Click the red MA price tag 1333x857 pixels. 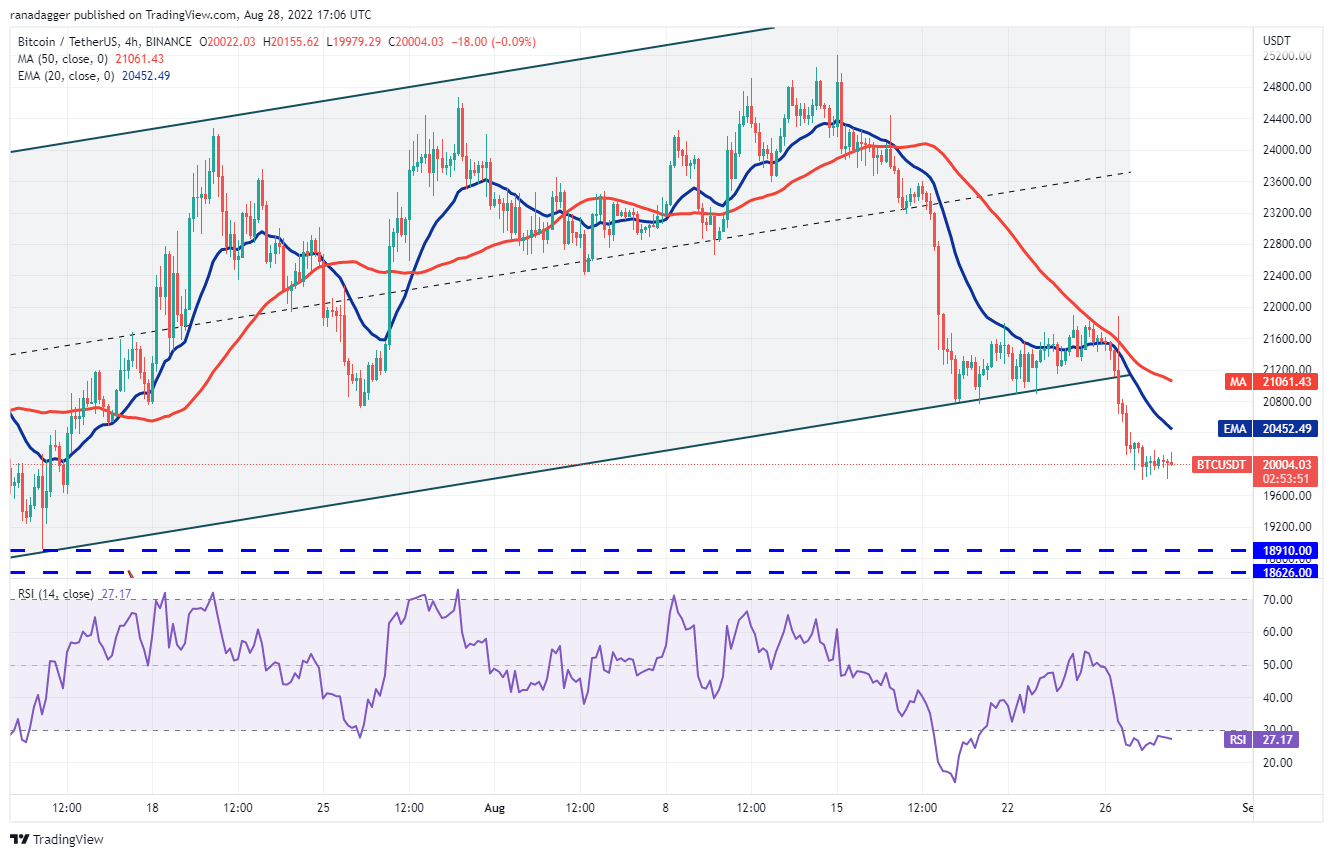tap(1284, 381)
